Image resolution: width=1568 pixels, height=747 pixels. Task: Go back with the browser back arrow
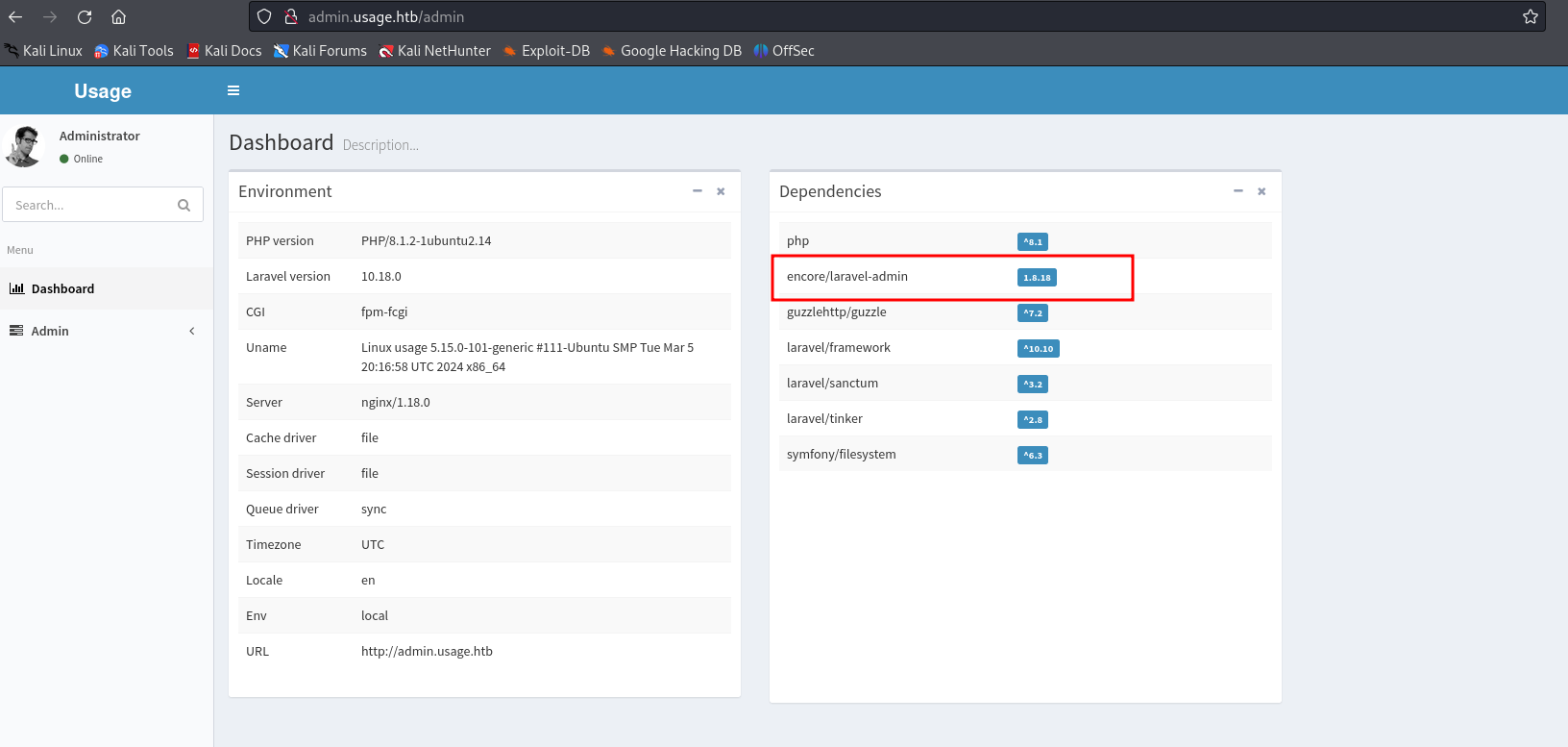point(15,16)
